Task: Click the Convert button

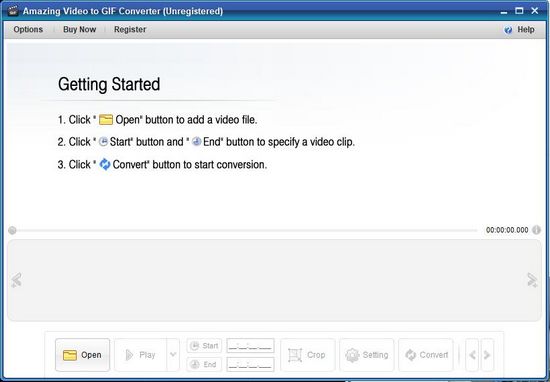Action: 426,355
